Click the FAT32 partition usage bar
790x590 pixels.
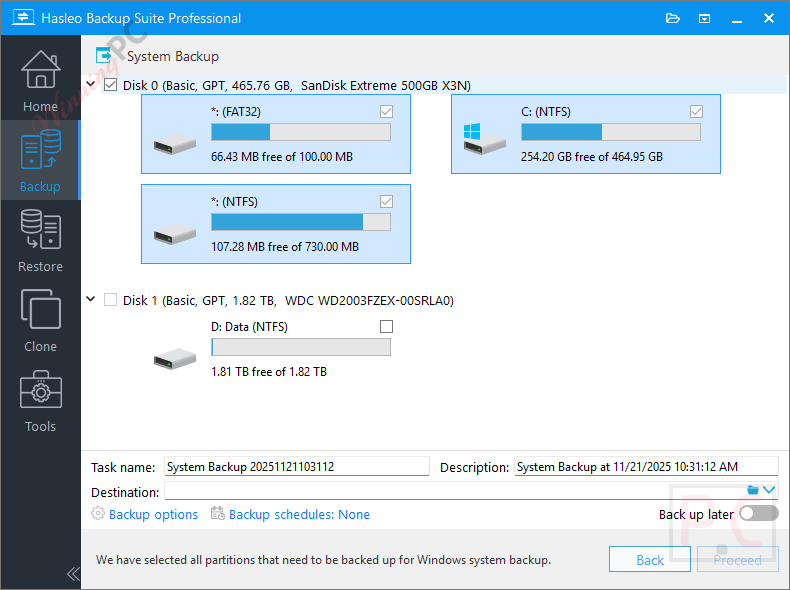[x=301, y=132]
